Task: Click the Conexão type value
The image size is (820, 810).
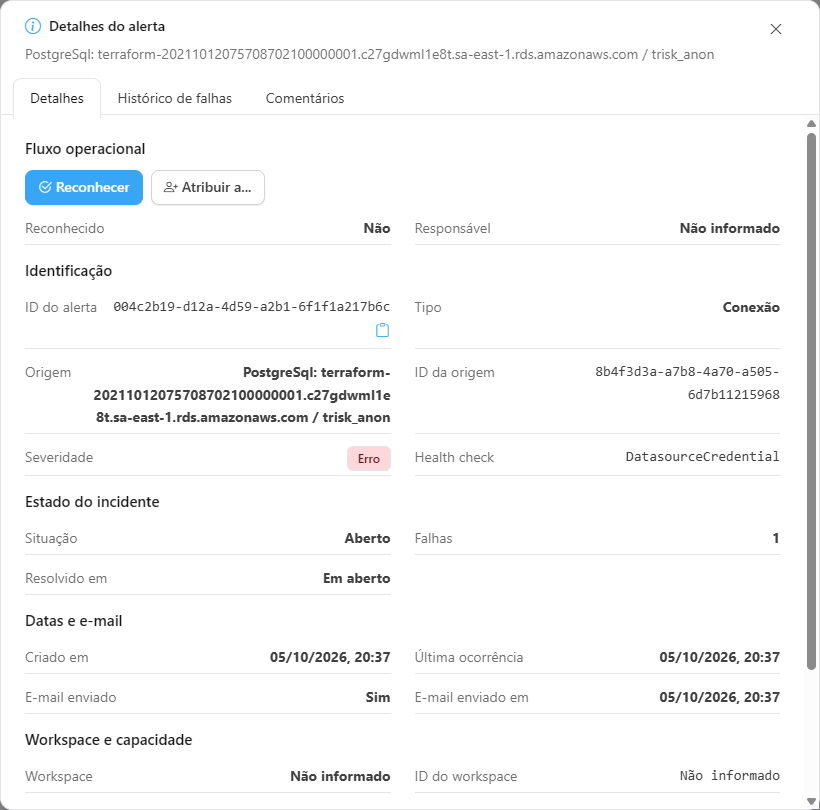Action: 751,307
